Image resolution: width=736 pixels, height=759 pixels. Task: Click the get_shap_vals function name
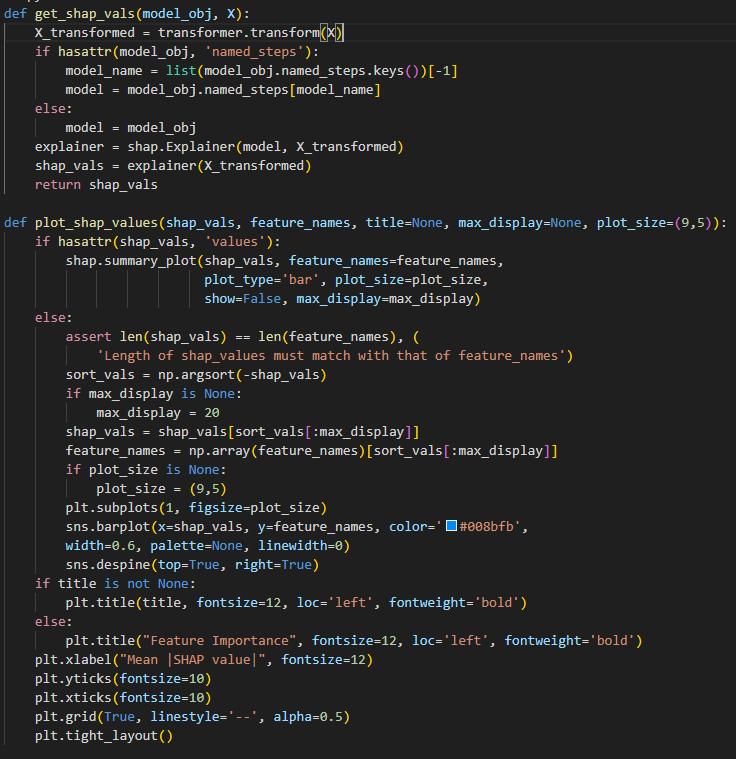coord(83,13)
